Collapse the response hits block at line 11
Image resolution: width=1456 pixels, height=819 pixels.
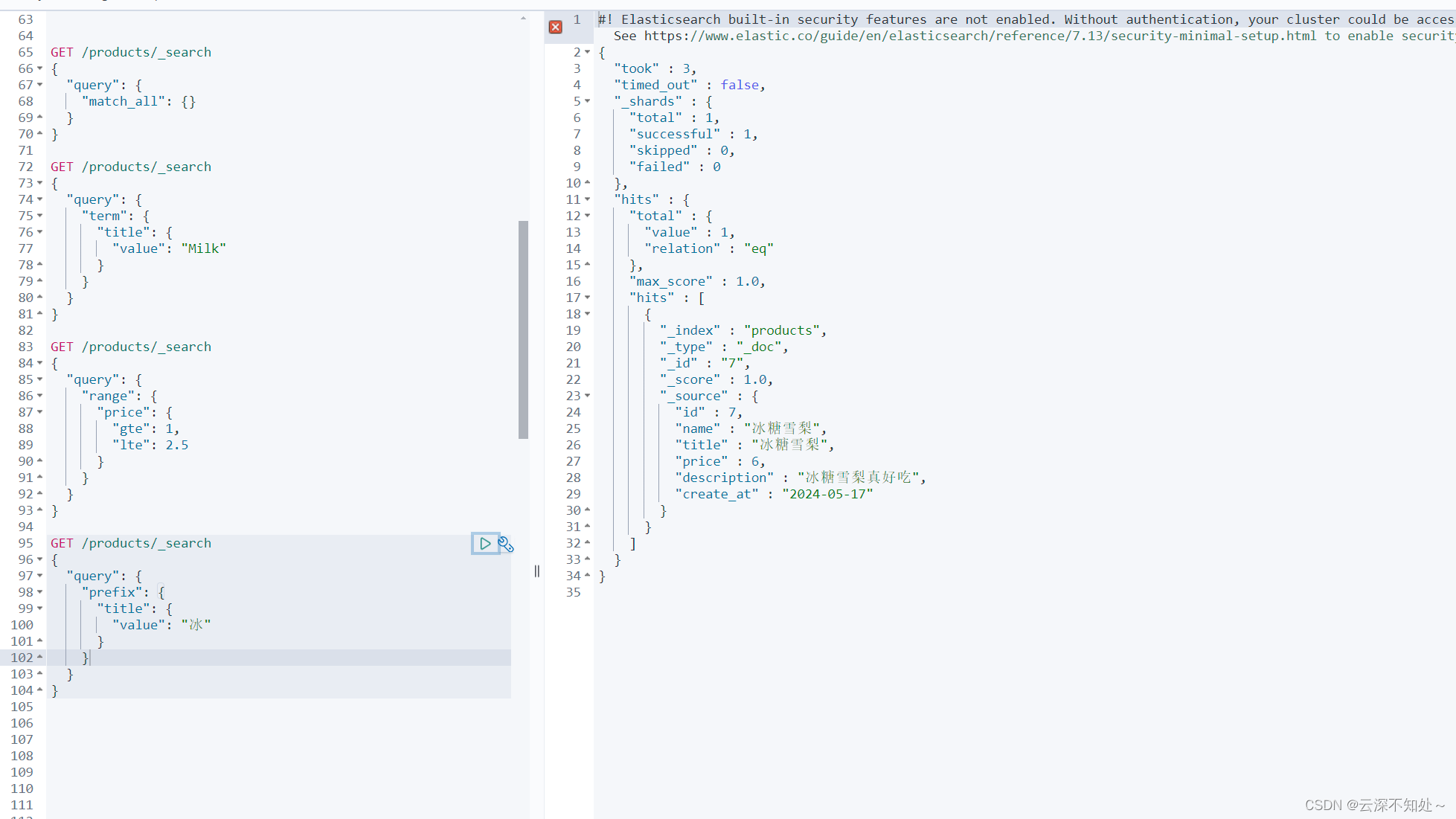coord(587,199)
